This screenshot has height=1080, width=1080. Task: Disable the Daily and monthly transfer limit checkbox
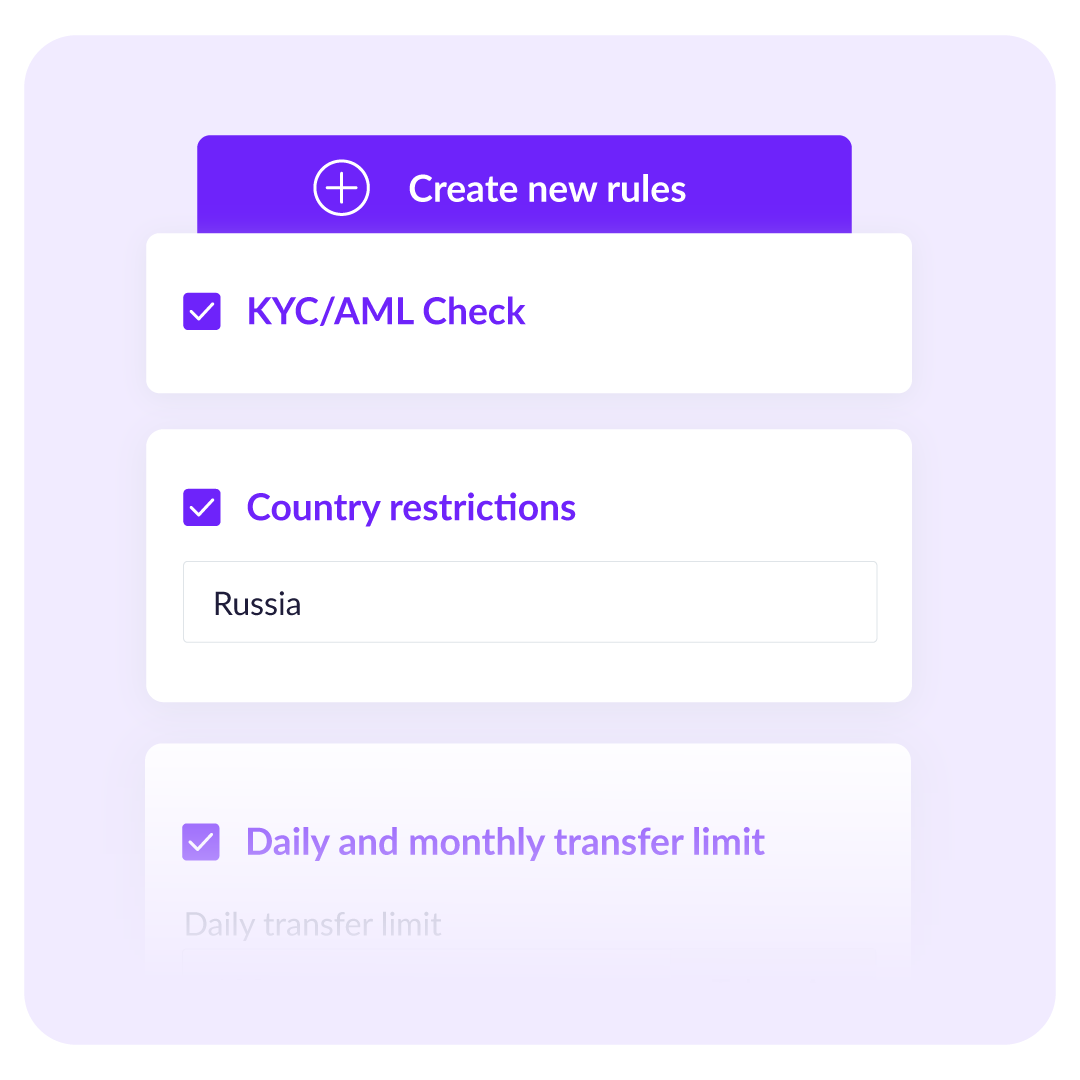click(x=201, y=842)
